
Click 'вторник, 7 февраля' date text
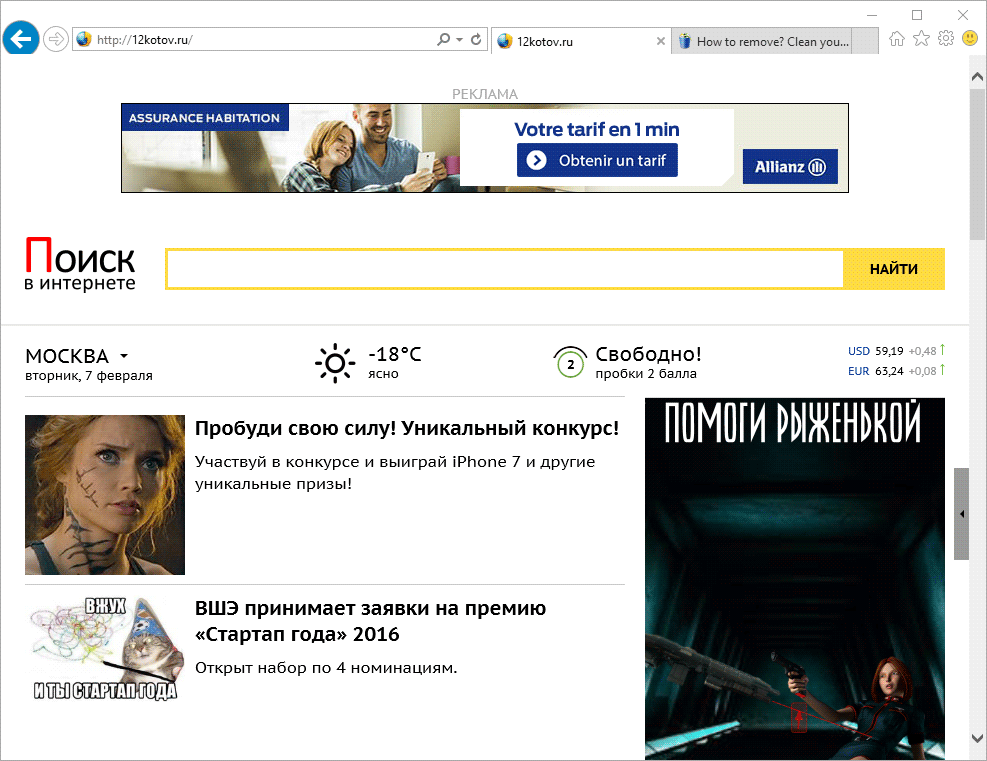click(x=89, y=376)
